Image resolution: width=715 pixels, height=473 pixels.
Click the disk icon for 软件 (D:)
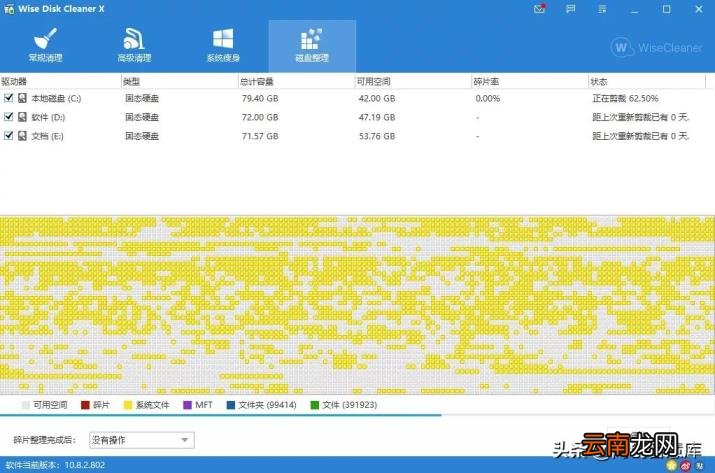click(22, 117)
